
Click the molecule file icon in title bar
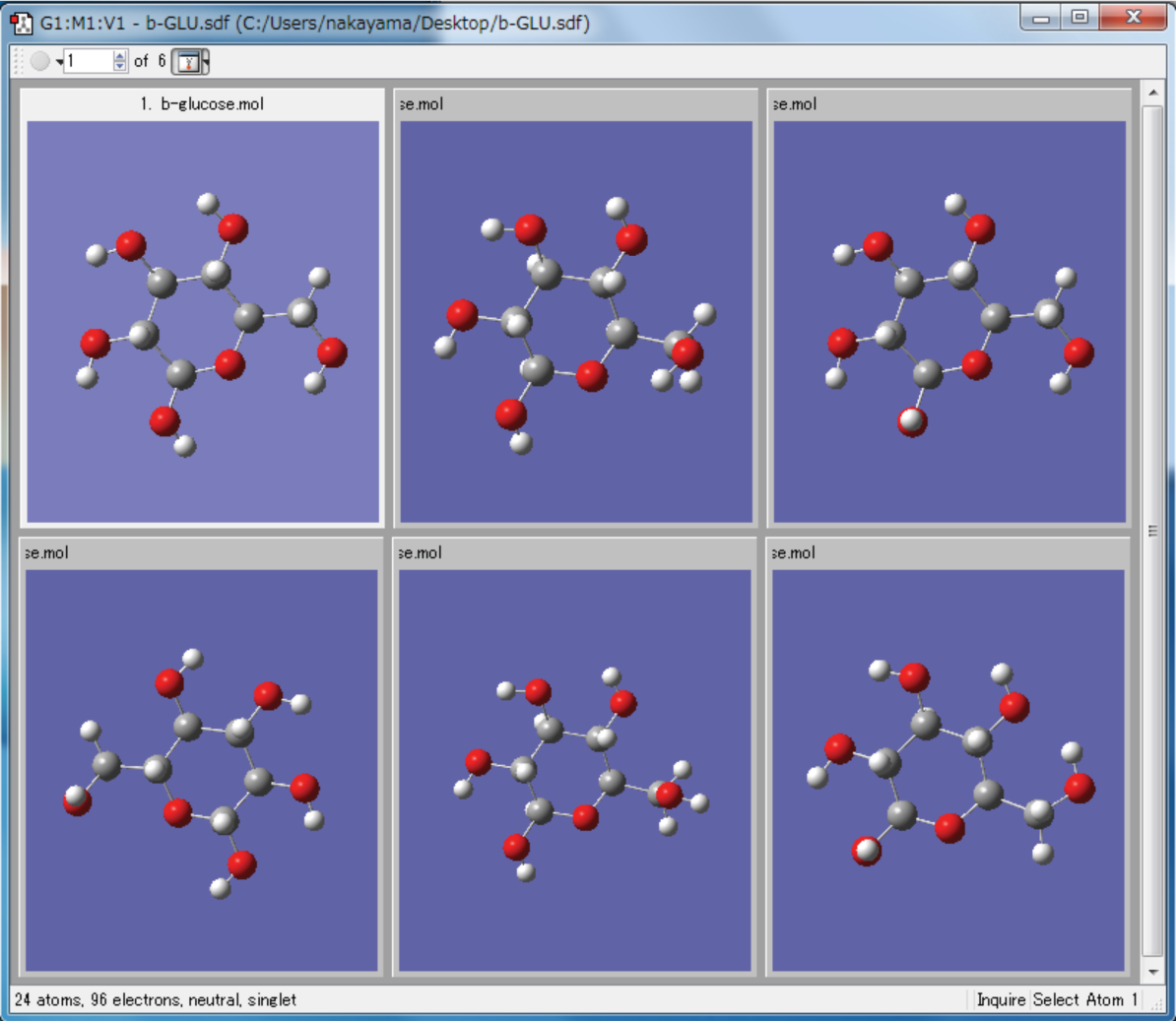click(21, 22)
